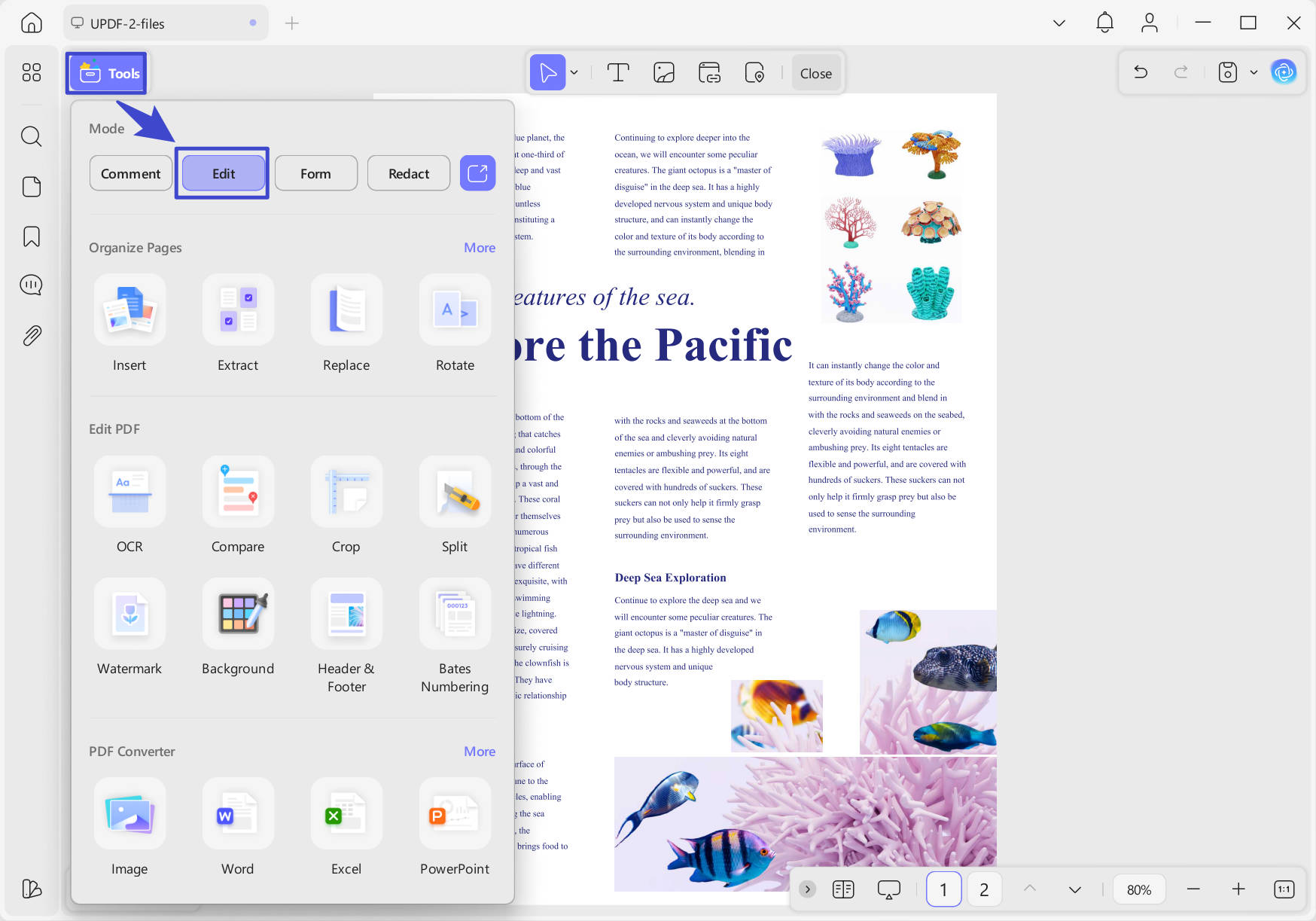Switch to Edit mode
Viewport: 1316px width, 921px height.
pyautogui.click(x=224, y=173)
